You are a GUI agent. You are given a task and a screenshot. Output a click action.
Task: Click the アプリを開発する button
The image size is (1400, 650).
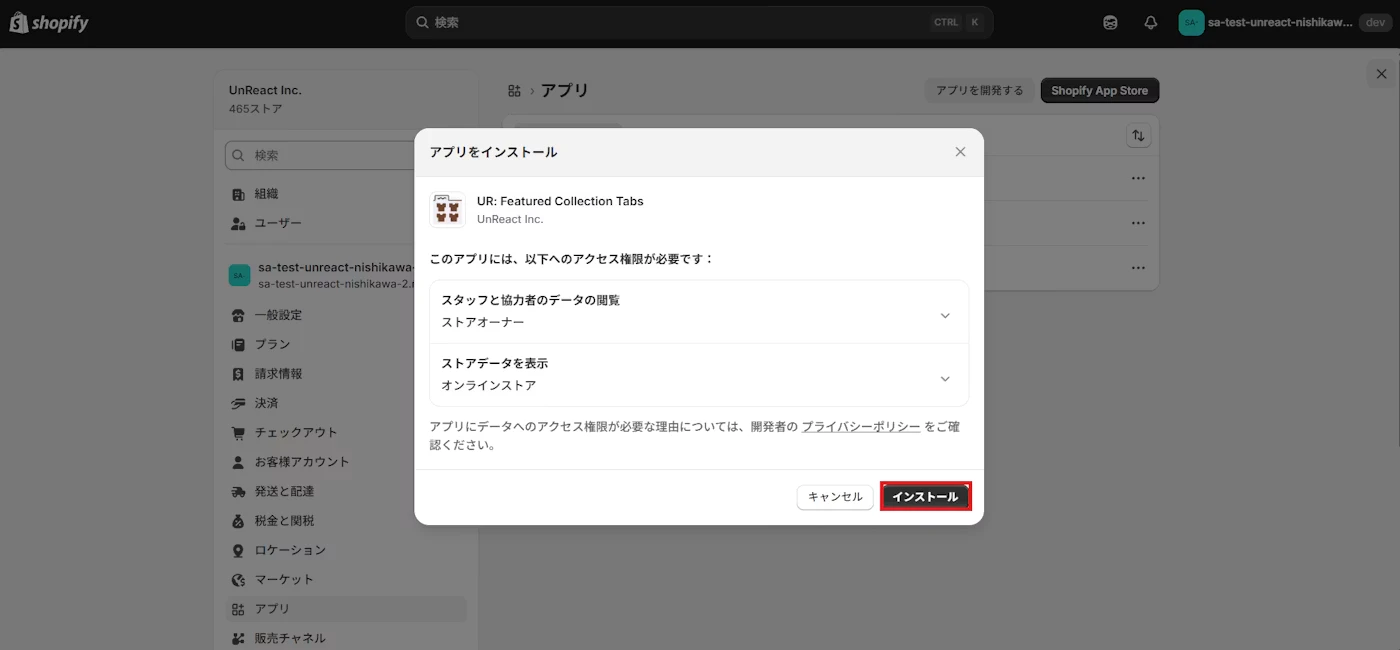(x=979, y=90)
